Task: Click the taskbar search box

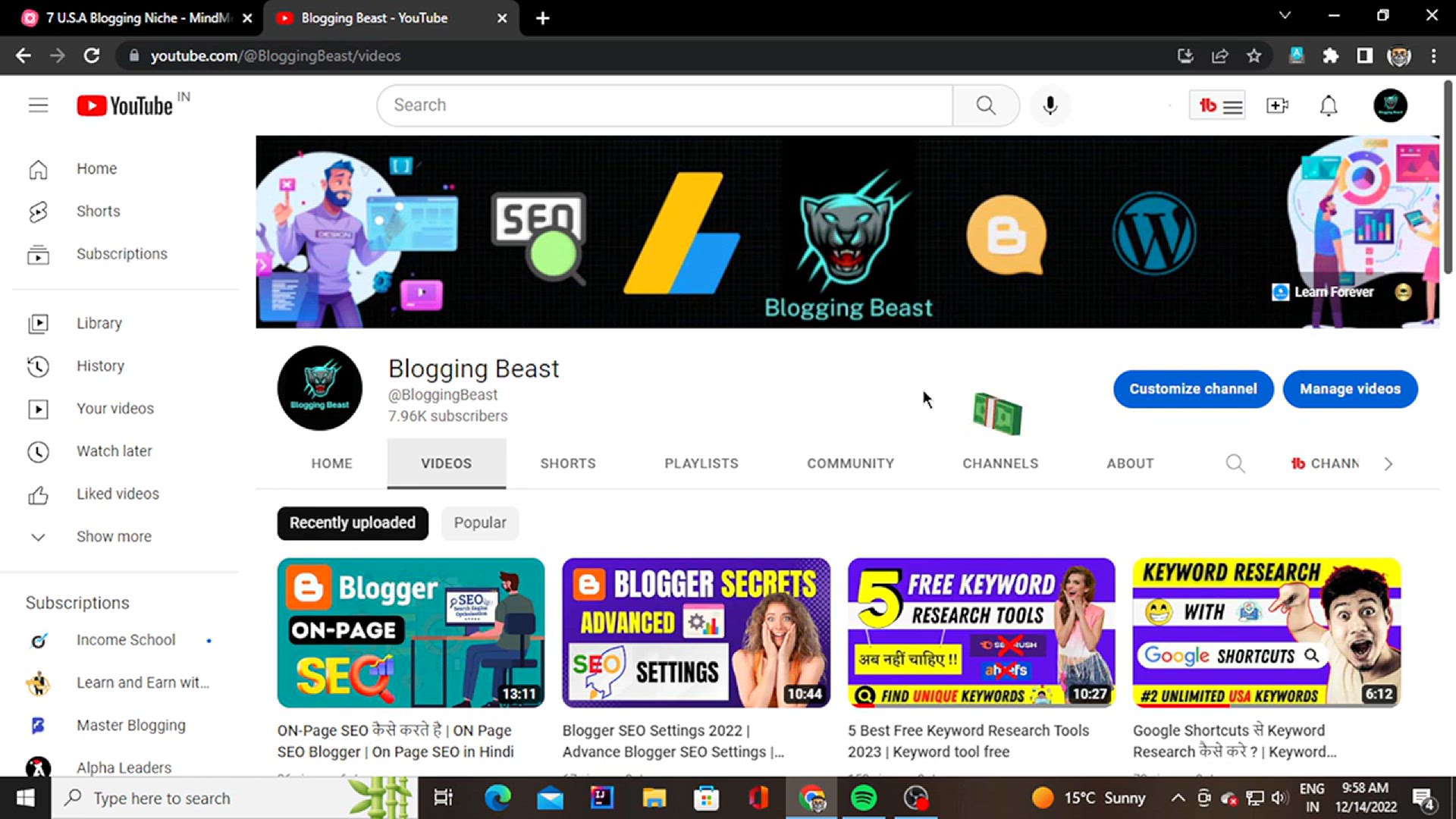Action: [234, 798]
